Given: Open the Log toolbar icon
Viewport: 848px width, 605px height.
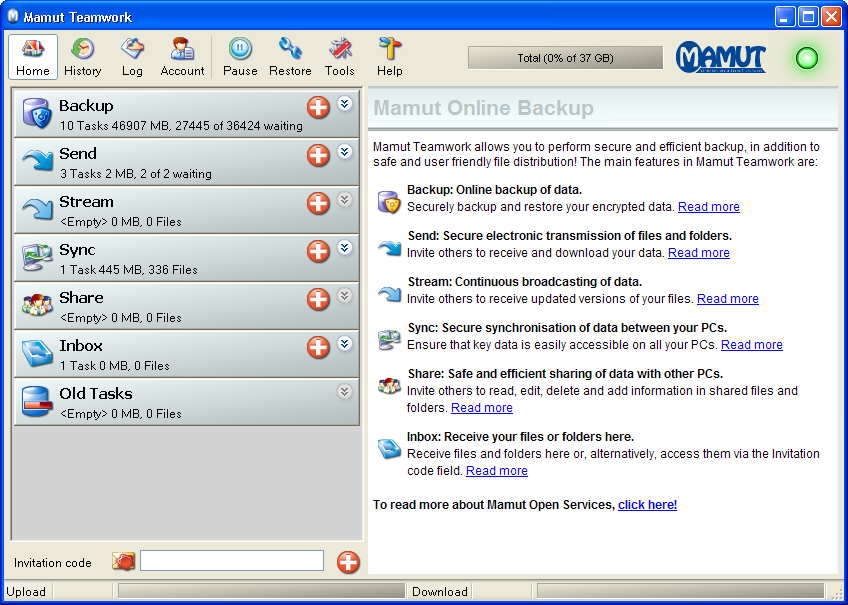Looking at the screenshot, I should 132,57.
